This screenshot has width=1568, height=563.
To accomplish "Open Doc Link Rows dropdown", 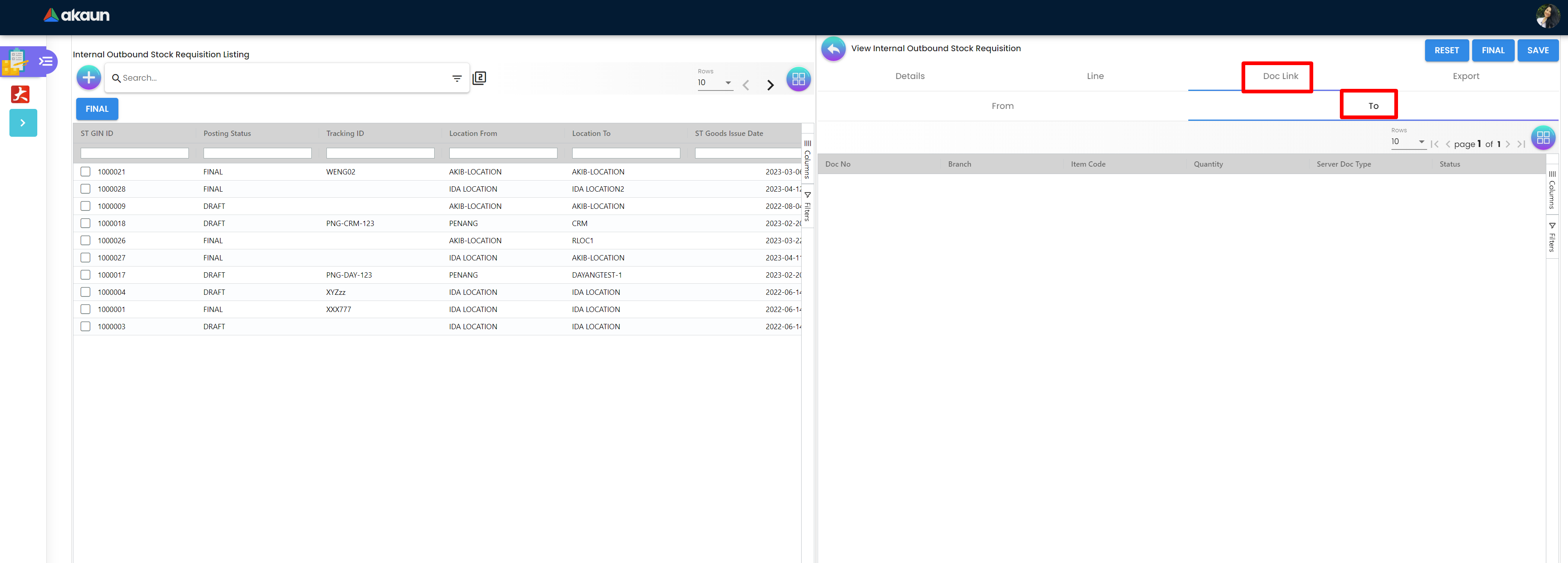I will [1408, 142].
